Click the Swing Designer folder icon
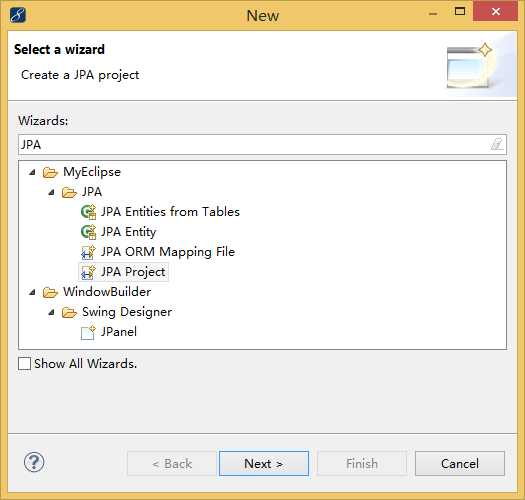The image size is (525, 500). [x=69, y=312]
